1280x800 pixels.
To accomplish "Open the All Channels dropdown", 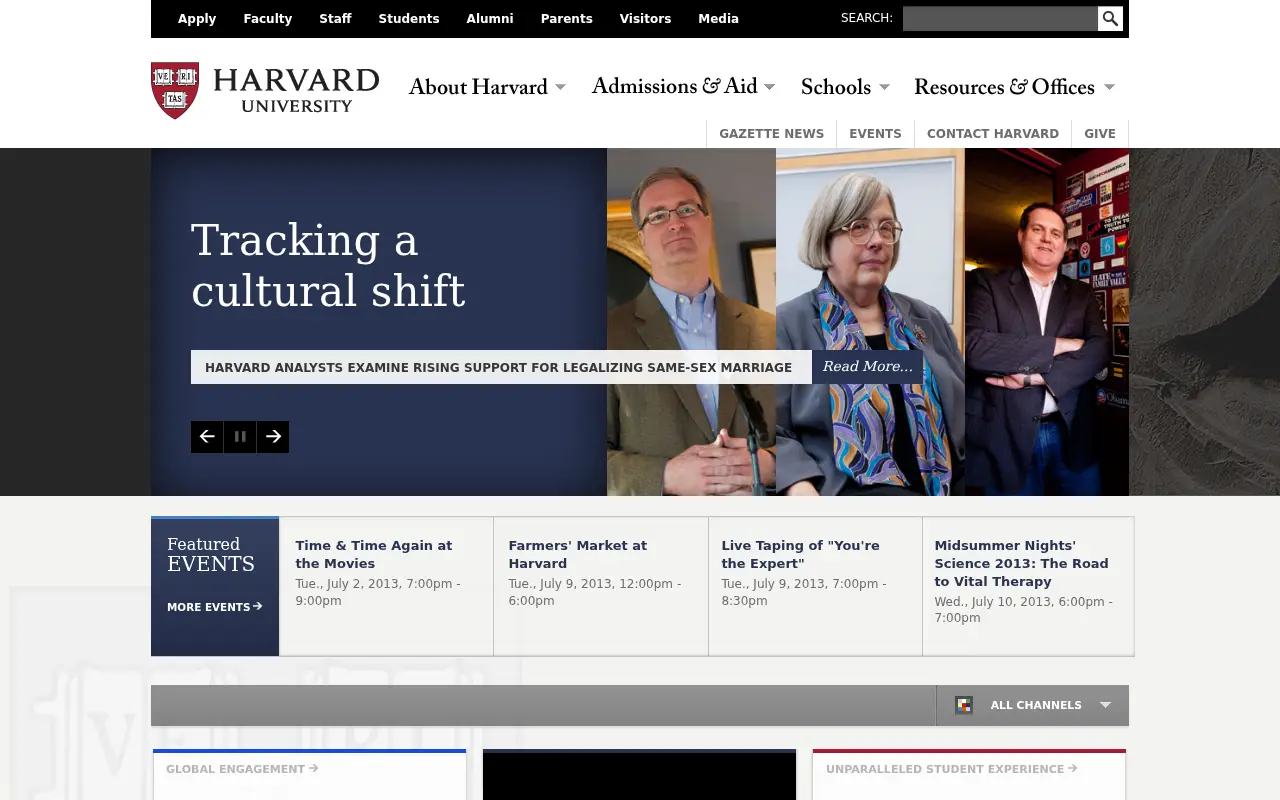I will tap(1033, 705).
